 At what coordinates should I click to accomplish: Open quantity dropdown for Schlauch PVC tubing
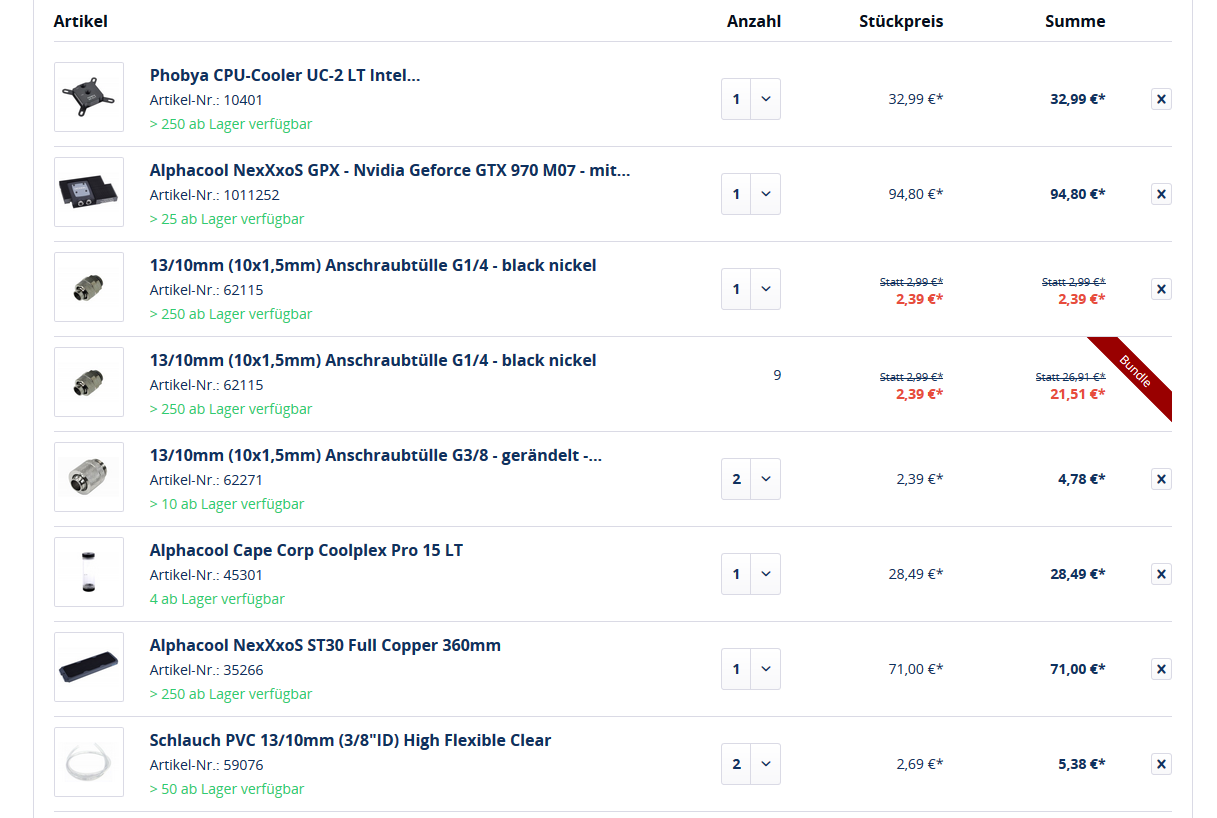pyautogui.click(x=751, y=764)
